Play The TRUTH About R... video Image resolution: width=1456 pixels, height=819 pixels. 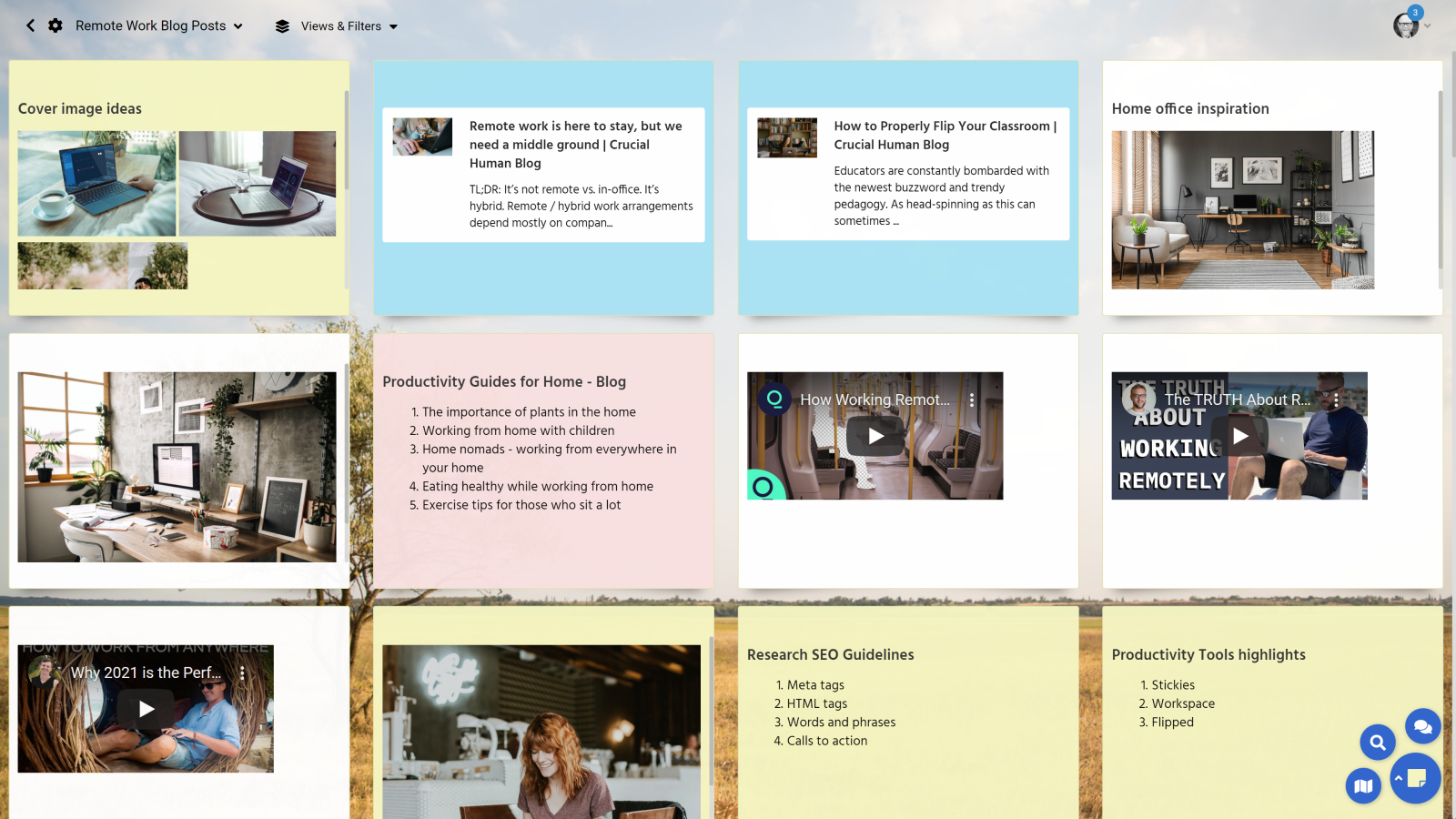point(1239,436)
